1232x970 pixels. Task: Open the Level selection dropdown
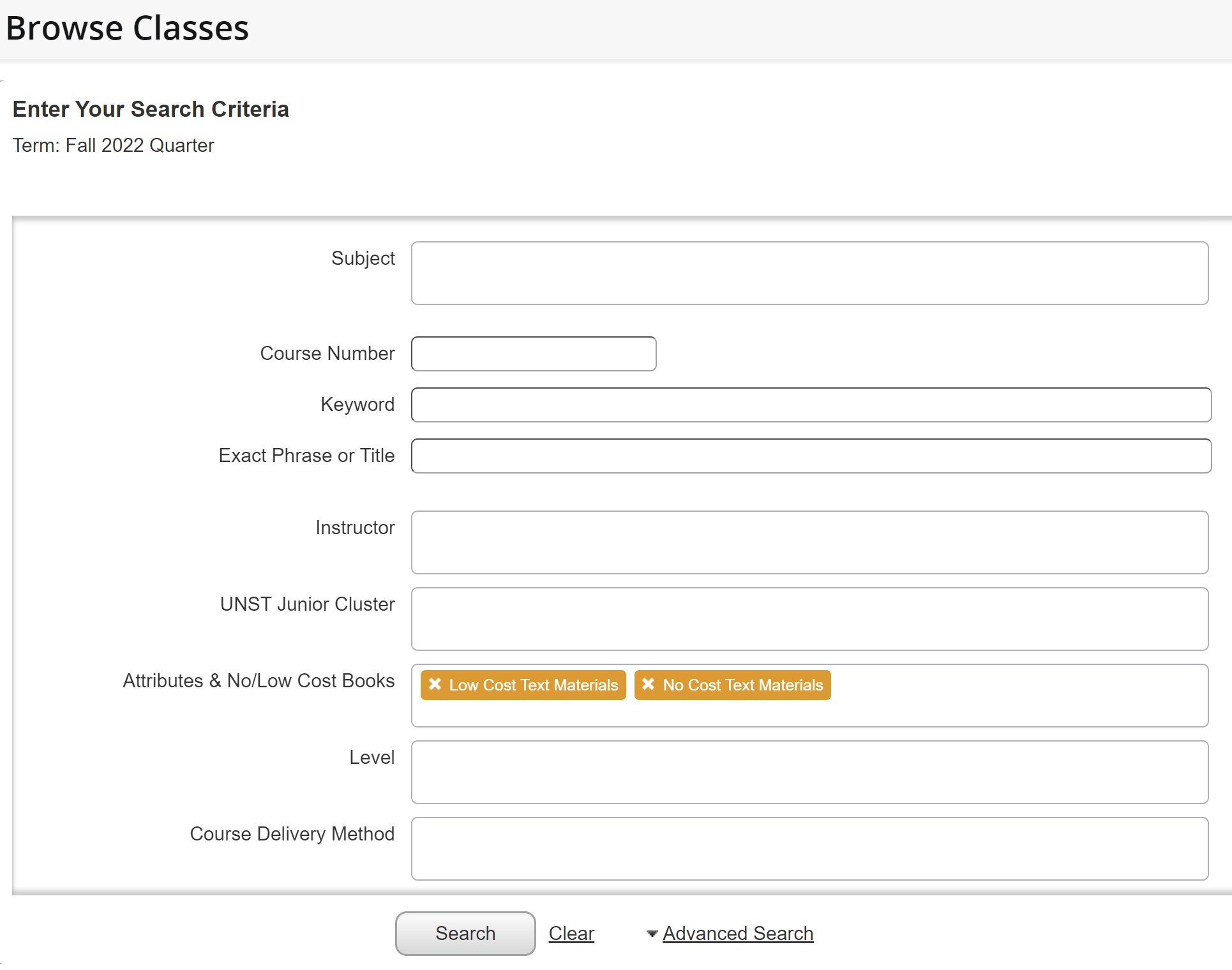(x=809, y=772)
